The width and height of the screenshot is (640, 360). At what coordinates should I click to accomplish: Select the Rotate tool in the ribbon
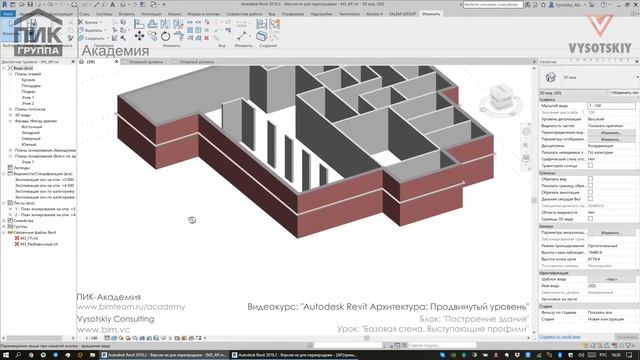pyautogui.click(x=165, y=36)
